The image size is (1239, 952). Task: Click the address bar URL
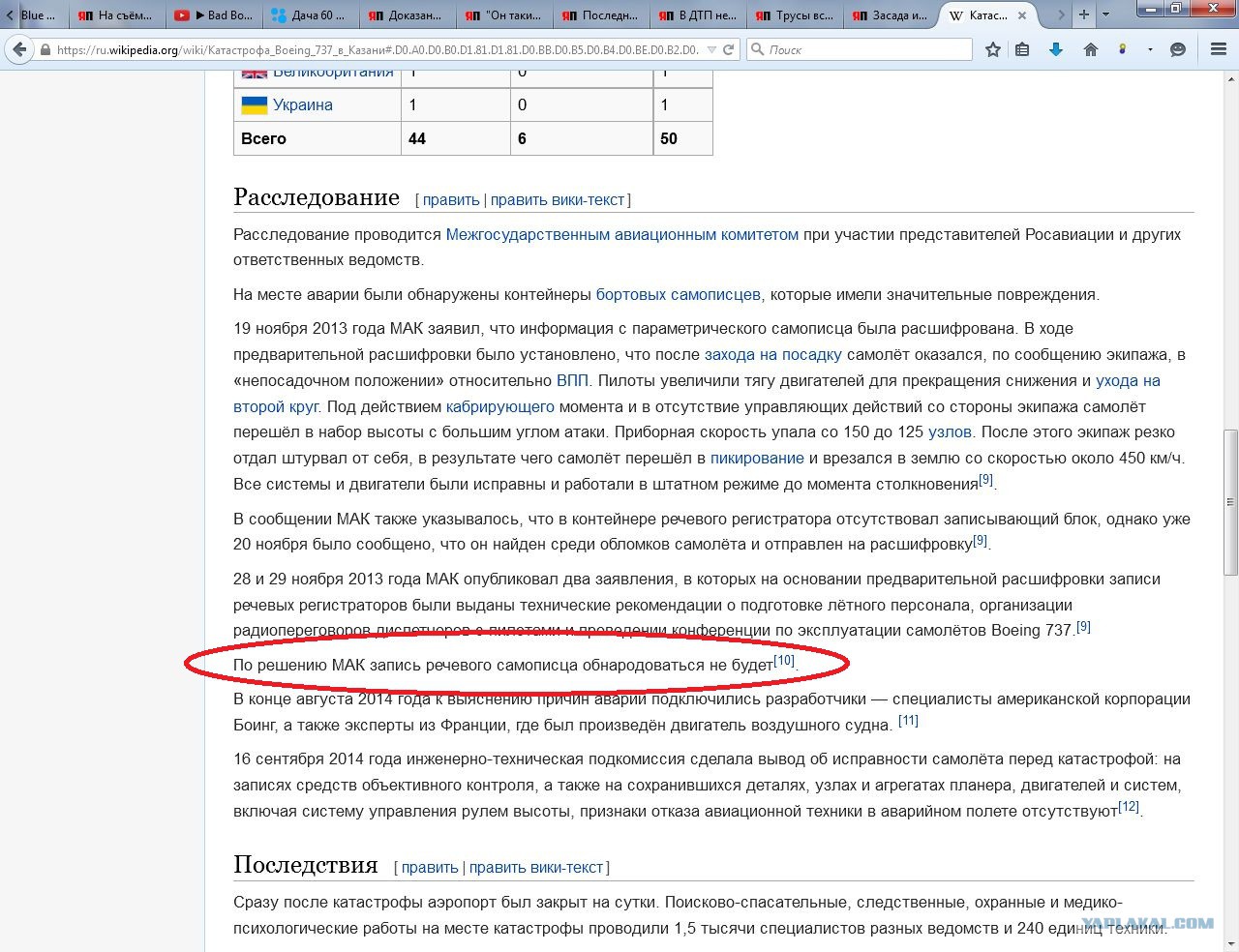[378, 49]
